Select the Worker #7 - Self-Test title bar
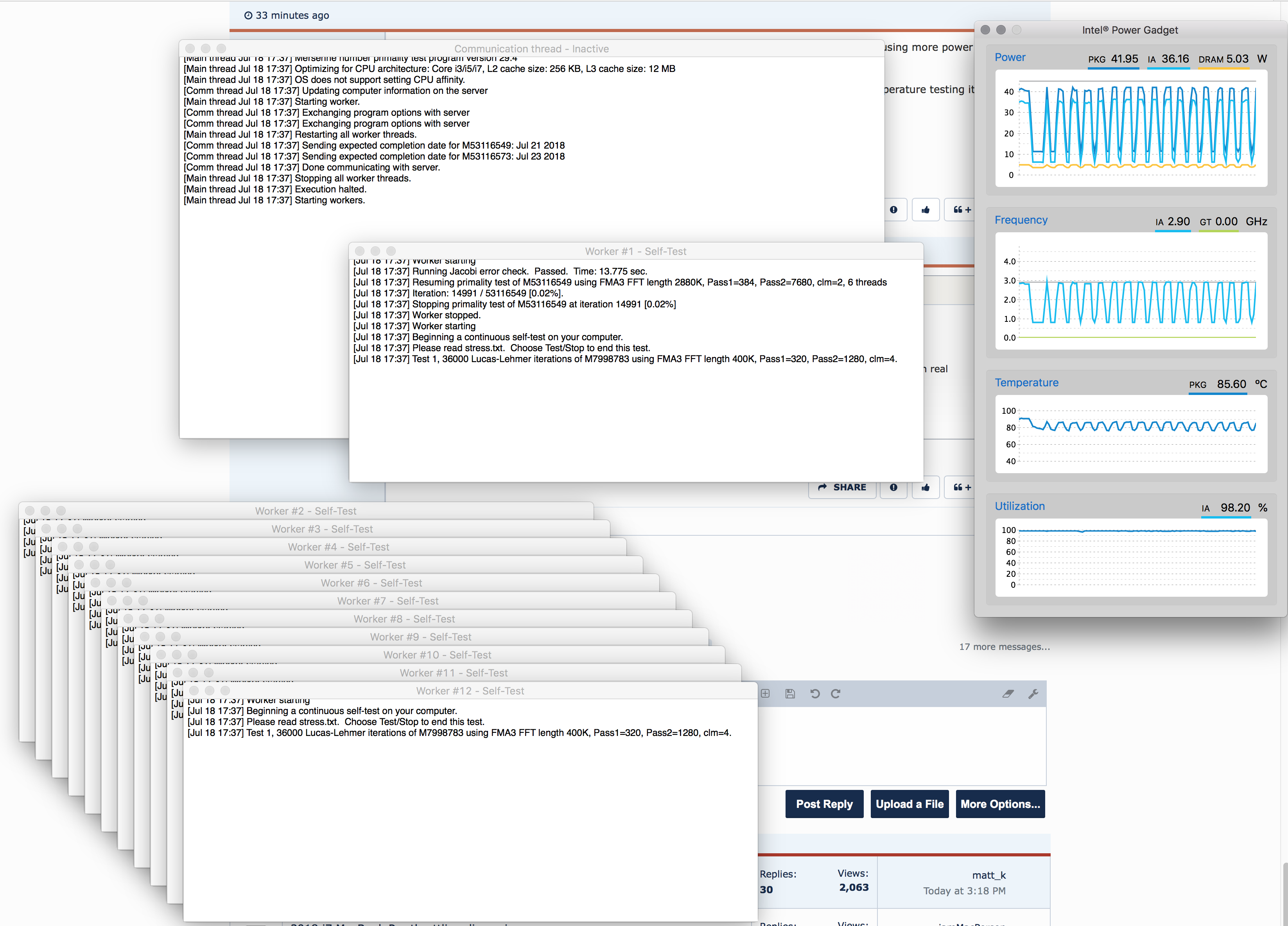The width and height of the screenshot is (1288, 926). coord(387,601)
